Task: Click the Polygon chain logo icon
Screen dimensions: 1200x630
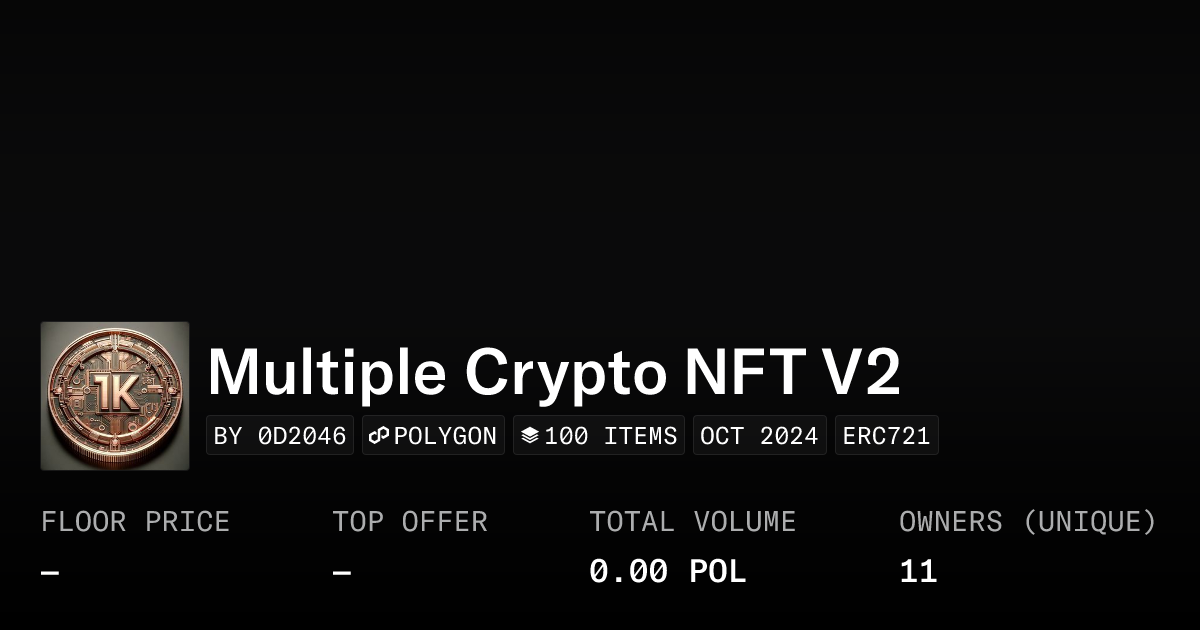Action: 379,436
